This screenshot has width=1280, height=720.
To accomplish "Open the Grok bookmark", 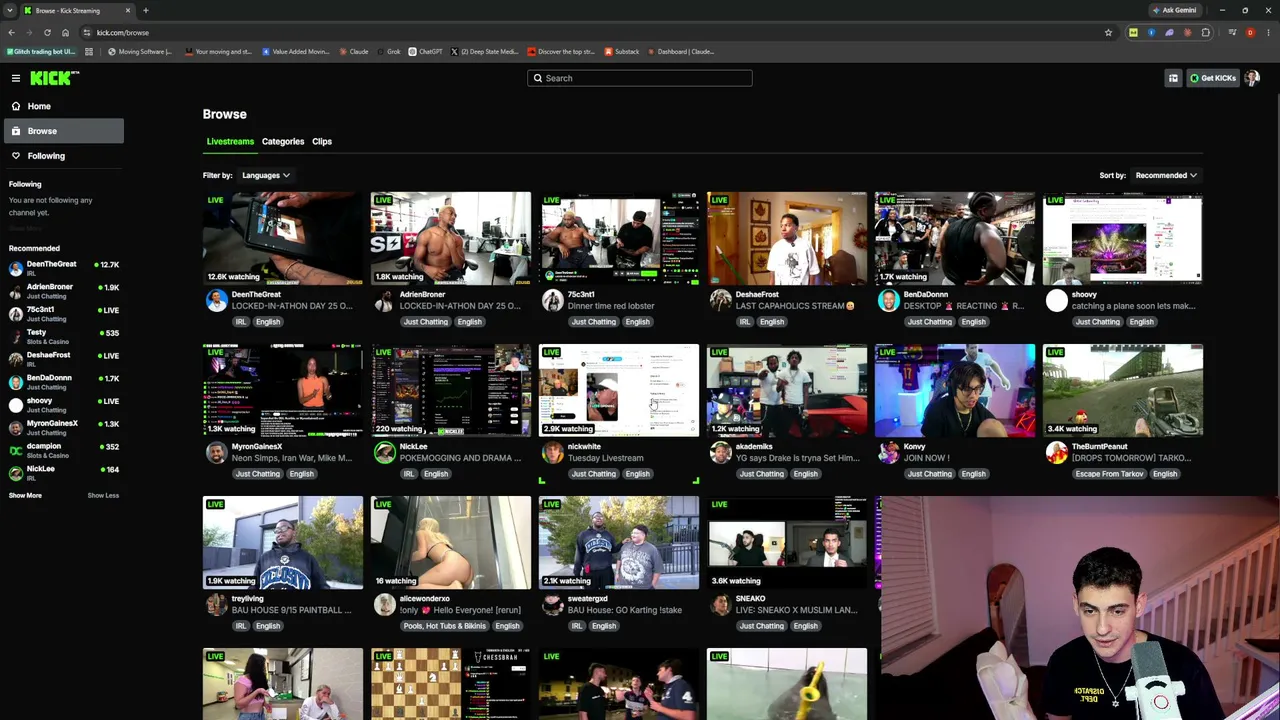I will click(x=388, y=52).
